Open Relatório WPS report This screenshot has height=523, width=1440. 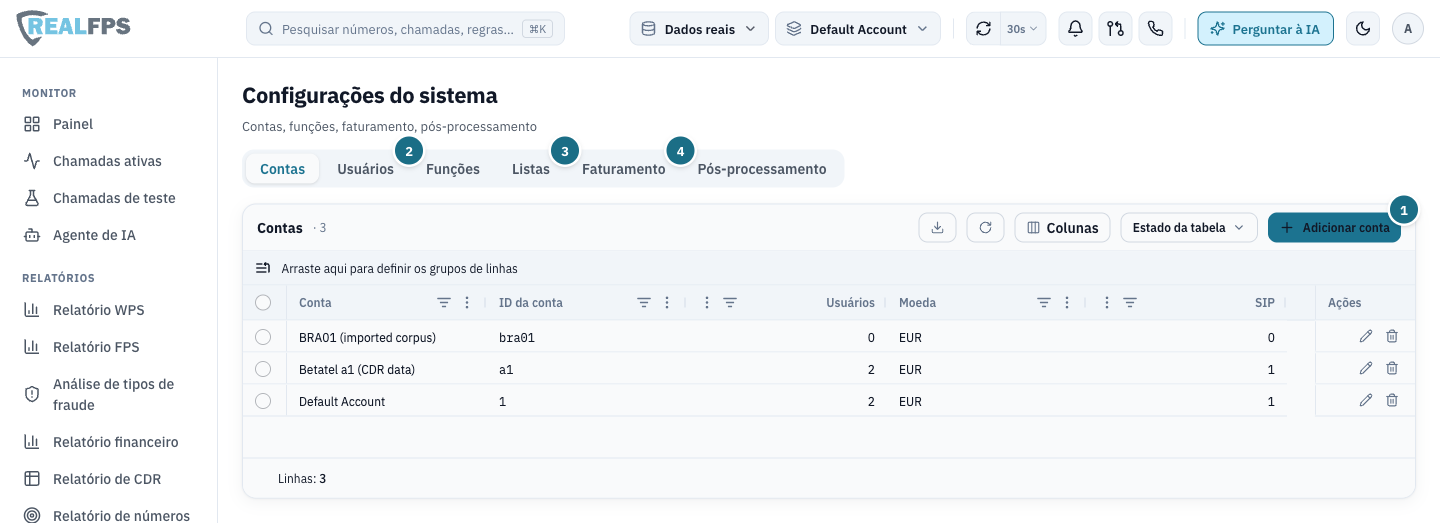pyautogui.click(x=98, y=310)
